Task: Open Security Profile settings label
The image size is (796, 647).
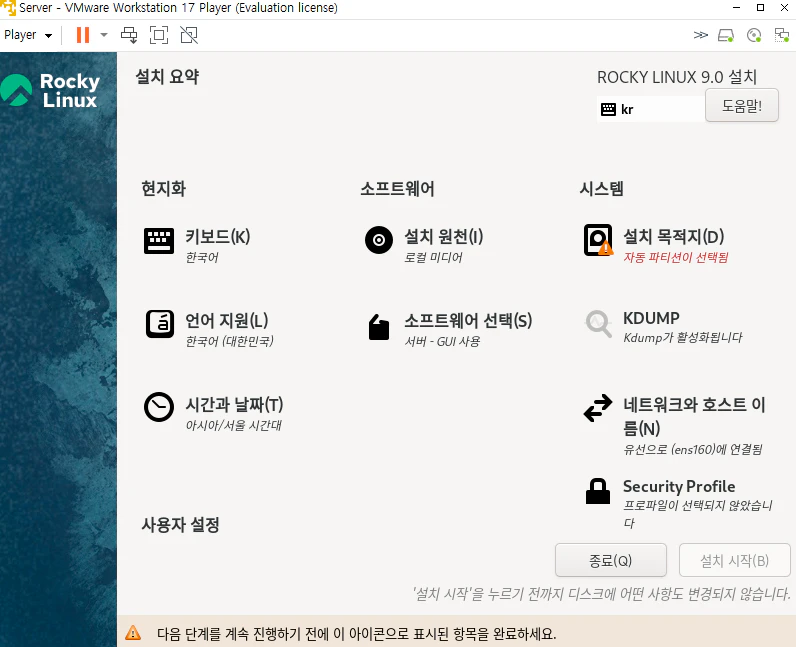Action: click(679, 487)
